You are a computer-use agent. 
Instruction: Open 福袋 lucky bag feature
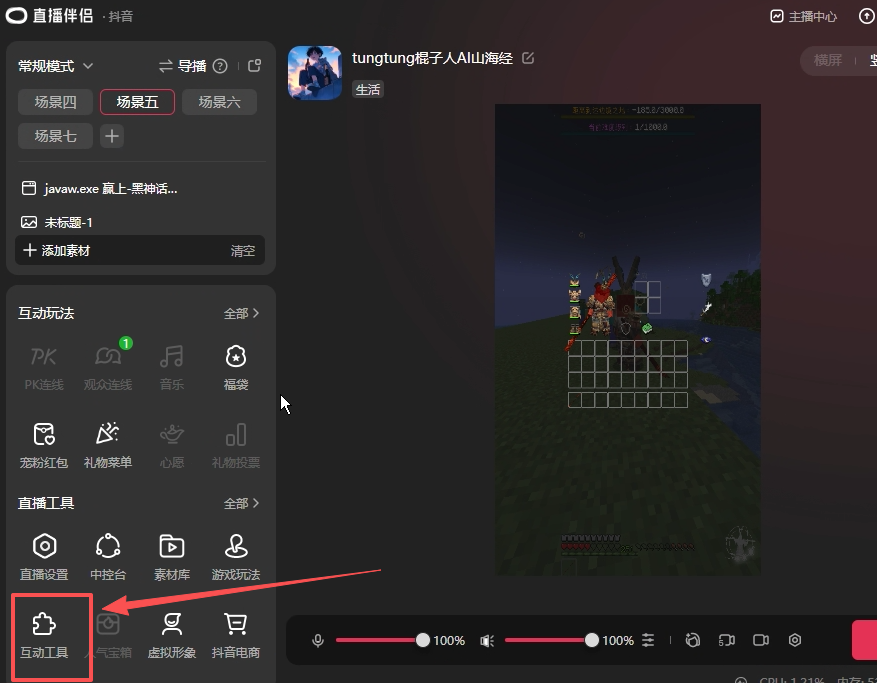(x=236, y=366)
